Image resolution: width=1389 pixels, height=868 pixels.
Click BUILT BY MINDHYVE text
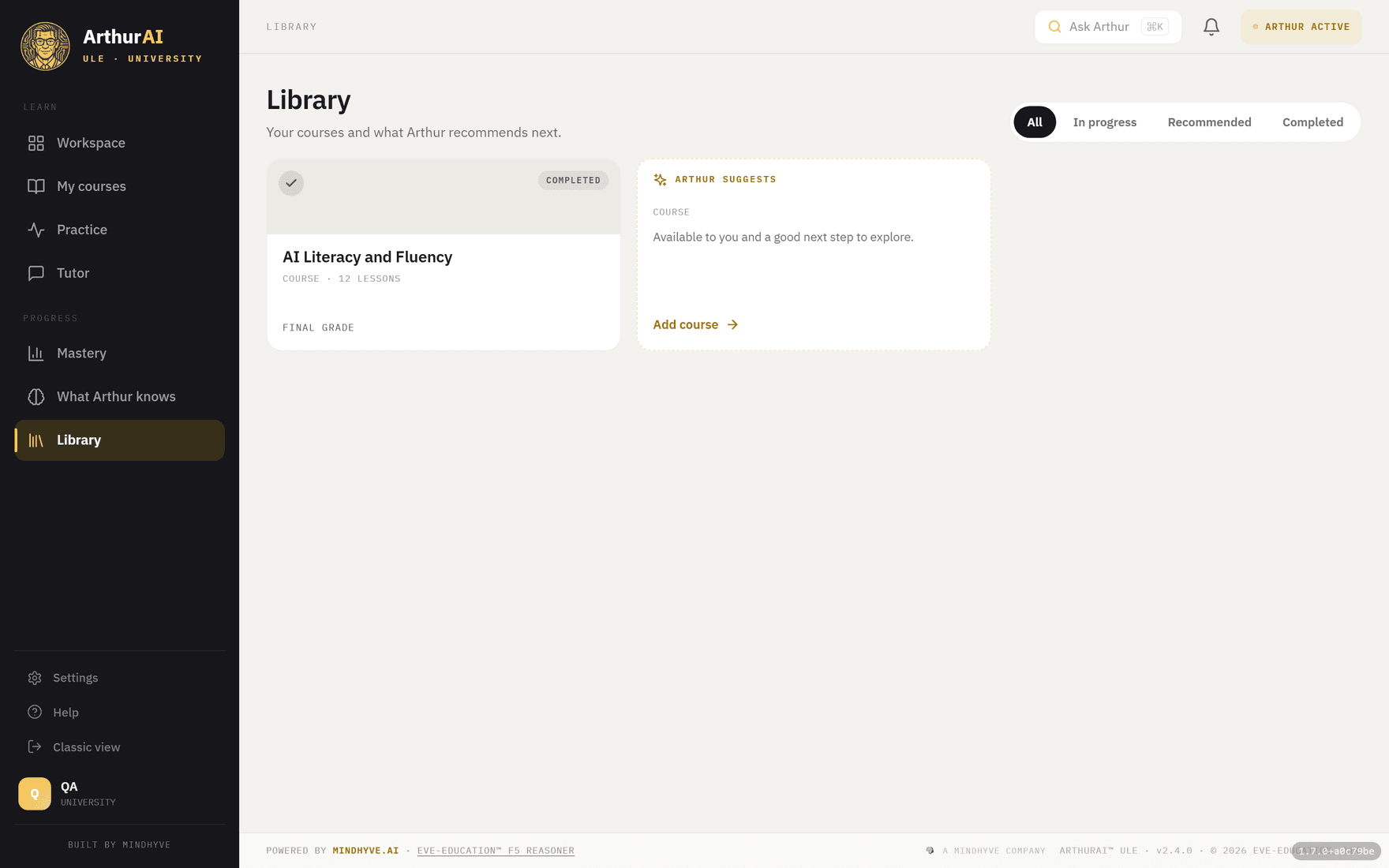119,845
